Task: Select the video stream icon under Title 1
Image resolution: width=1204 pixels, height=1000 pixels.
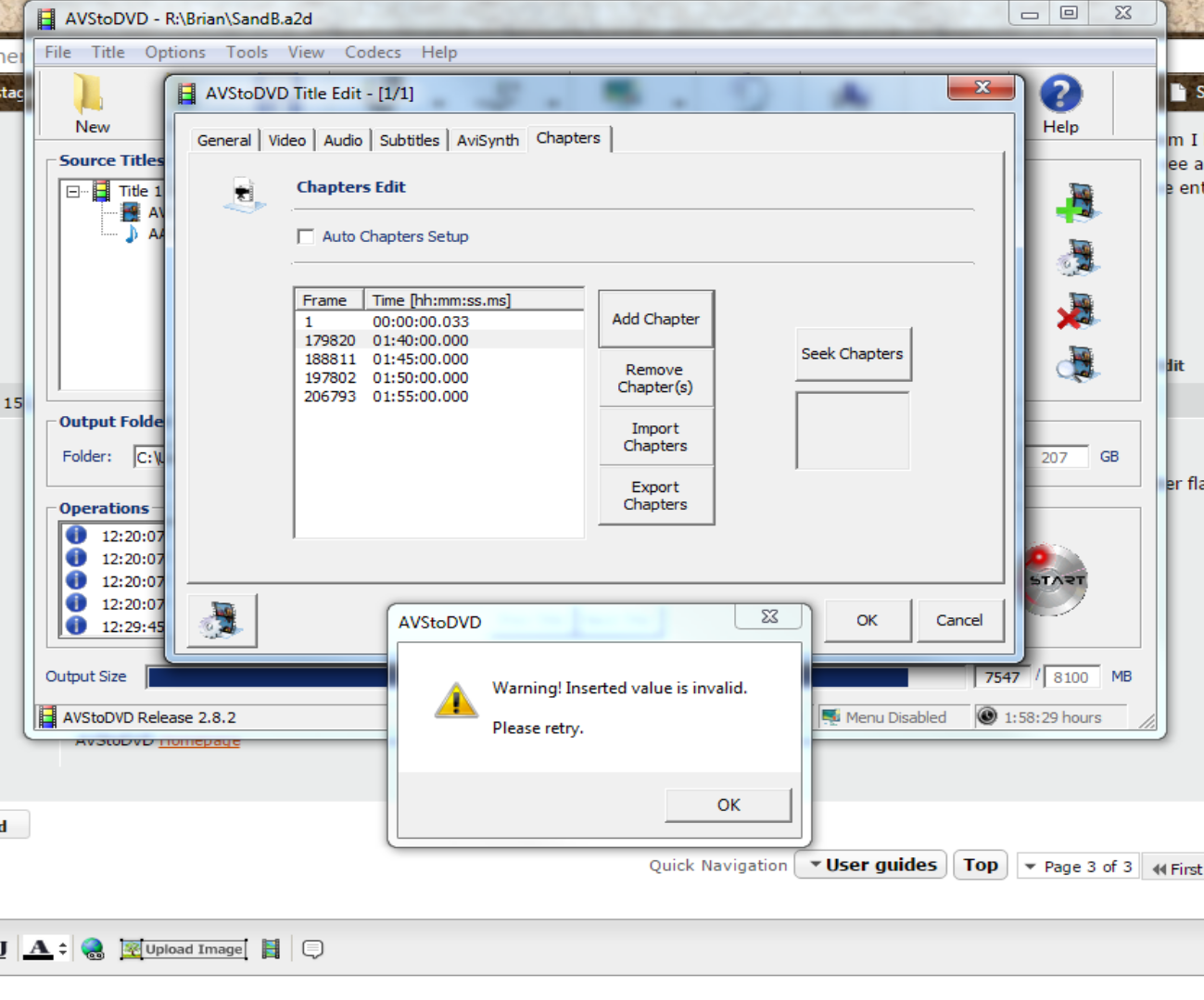Action: coord(132,212)
